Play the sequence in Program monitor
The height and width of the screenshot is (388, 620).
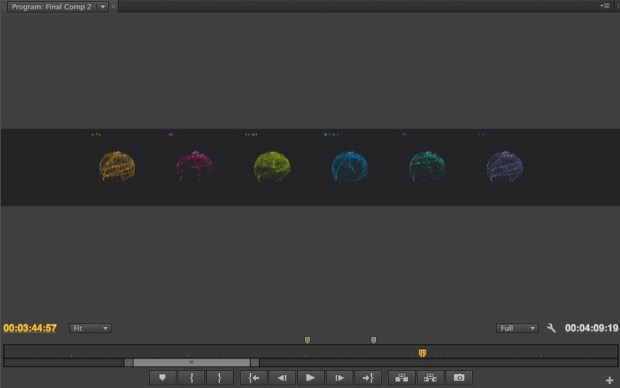[310, 378]
